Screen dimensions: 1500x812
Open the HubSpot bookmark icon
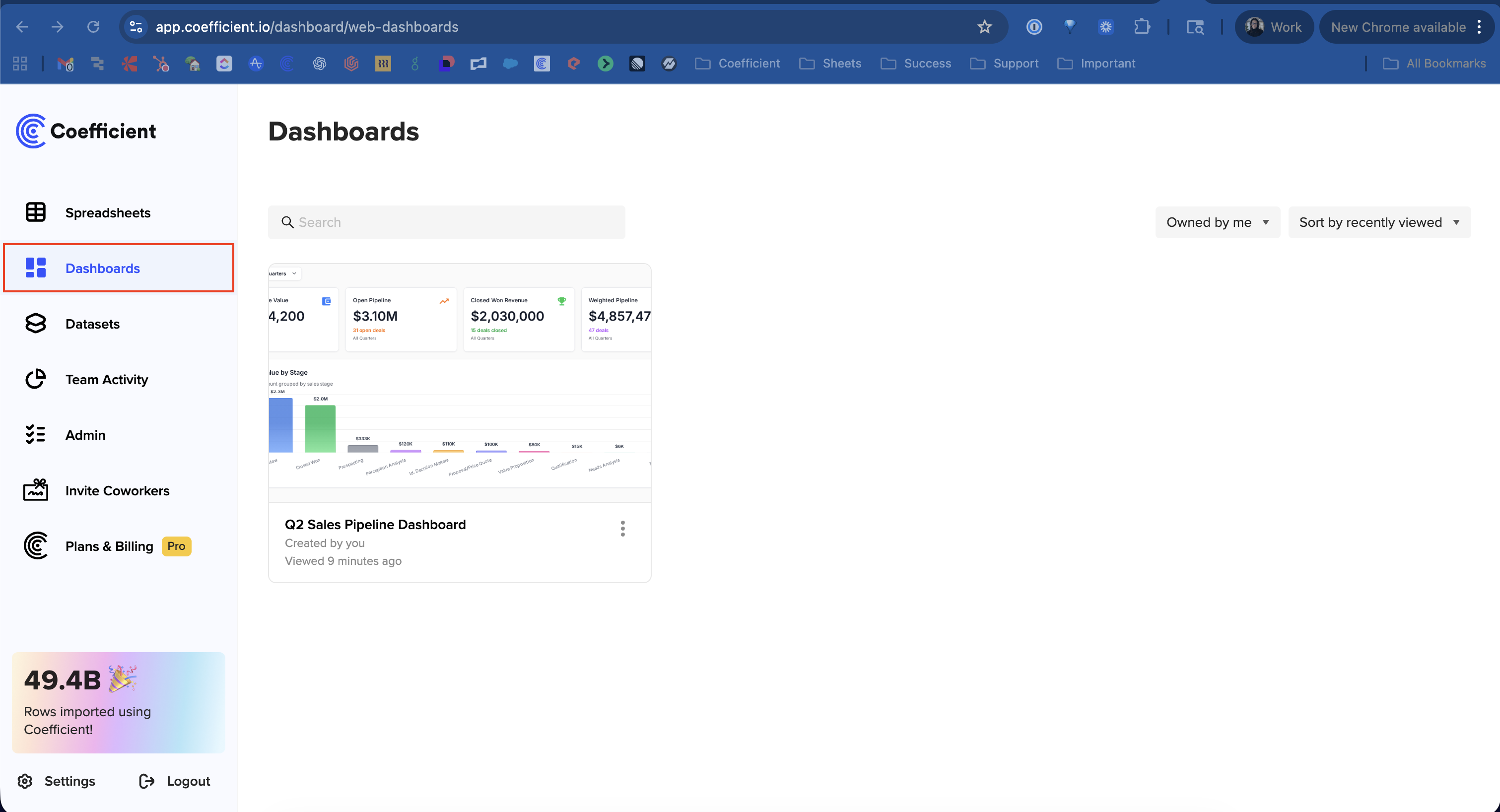tap(161, 64)
